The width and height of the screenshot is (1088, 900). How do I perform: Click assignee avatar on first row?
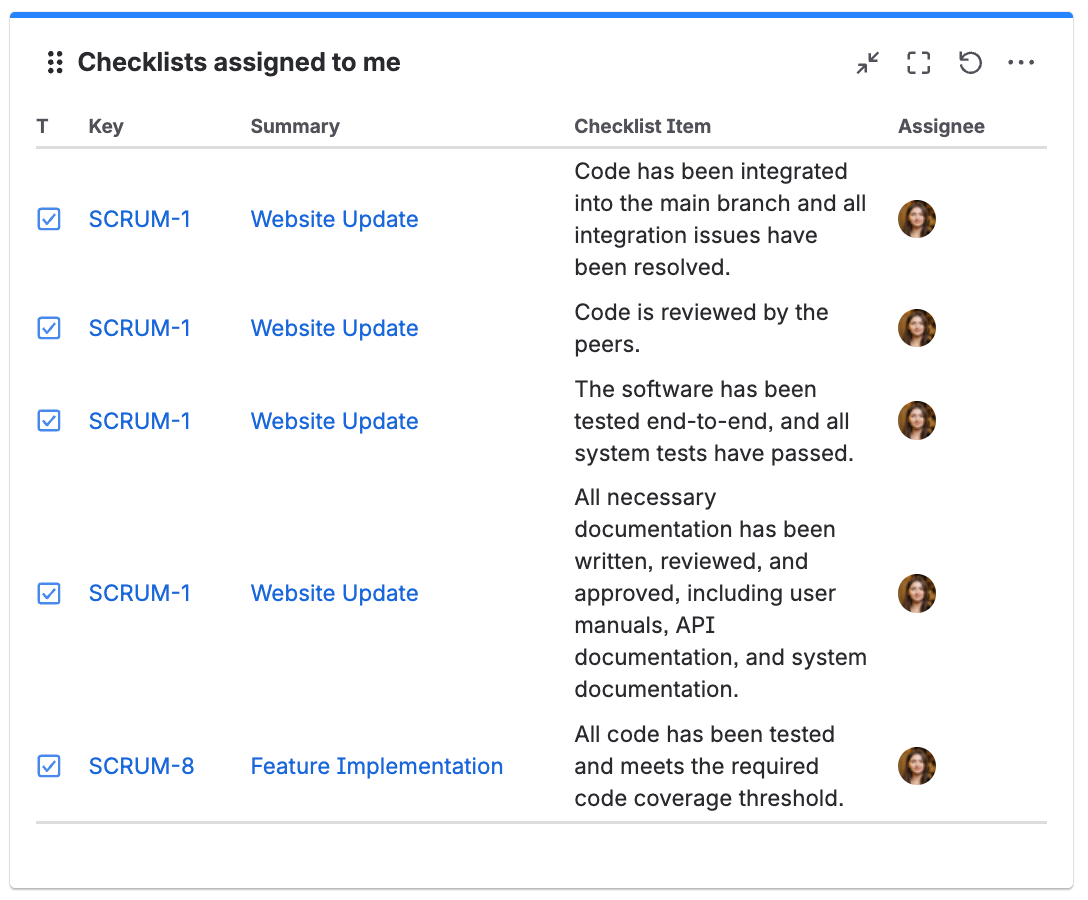[917, 219]
